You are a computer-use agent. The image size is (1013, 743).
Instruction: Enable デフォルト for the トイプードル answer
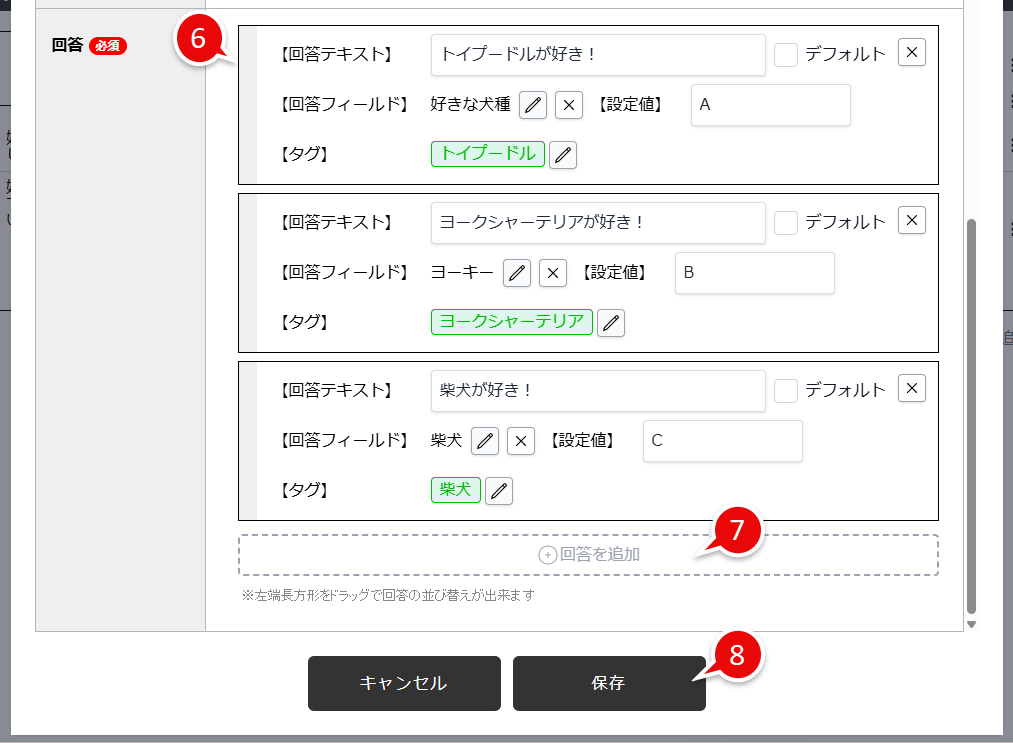point(785,52)
